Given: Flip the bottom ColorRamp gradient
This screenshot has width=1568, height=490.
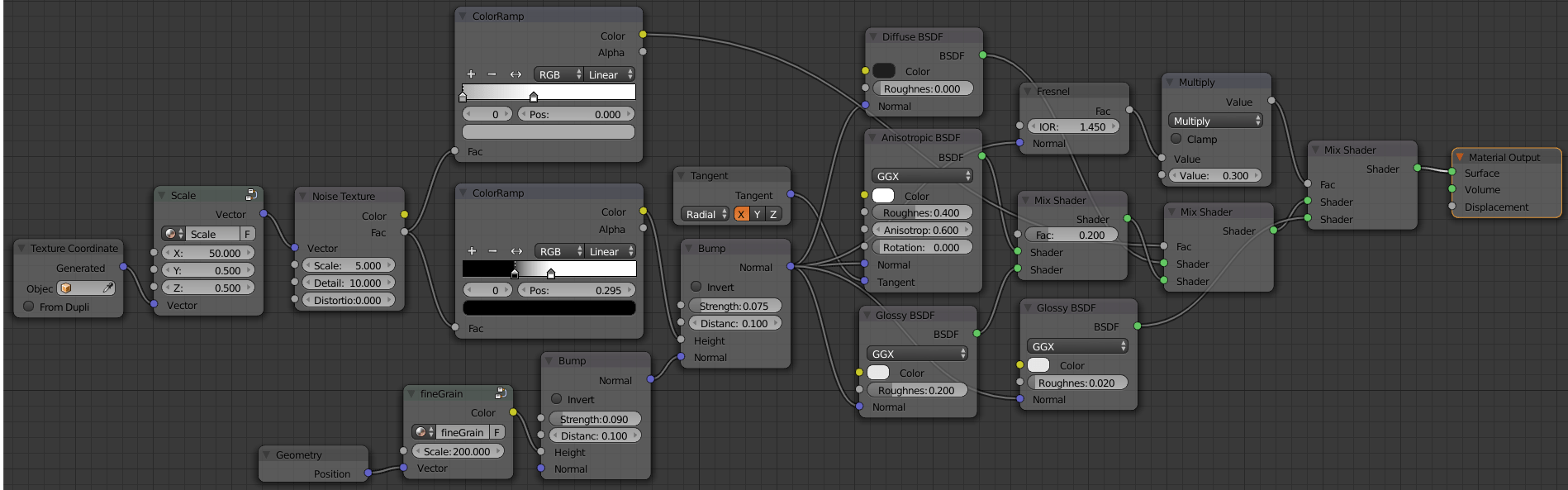Looking at the screenshot, I should [x=516, y=251].
